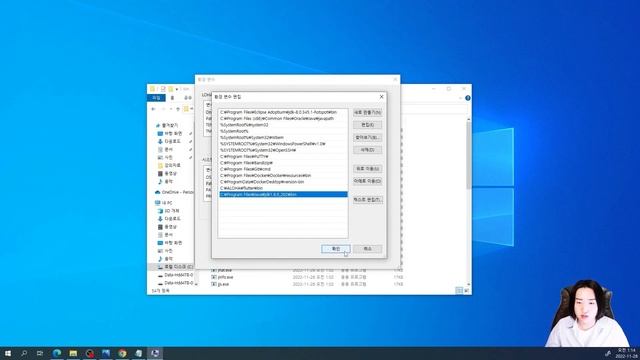This screenshot has width=640, height=360.
Task: Click the taskbar search icon
Action: pyautogui.click(x=24, y=353)
